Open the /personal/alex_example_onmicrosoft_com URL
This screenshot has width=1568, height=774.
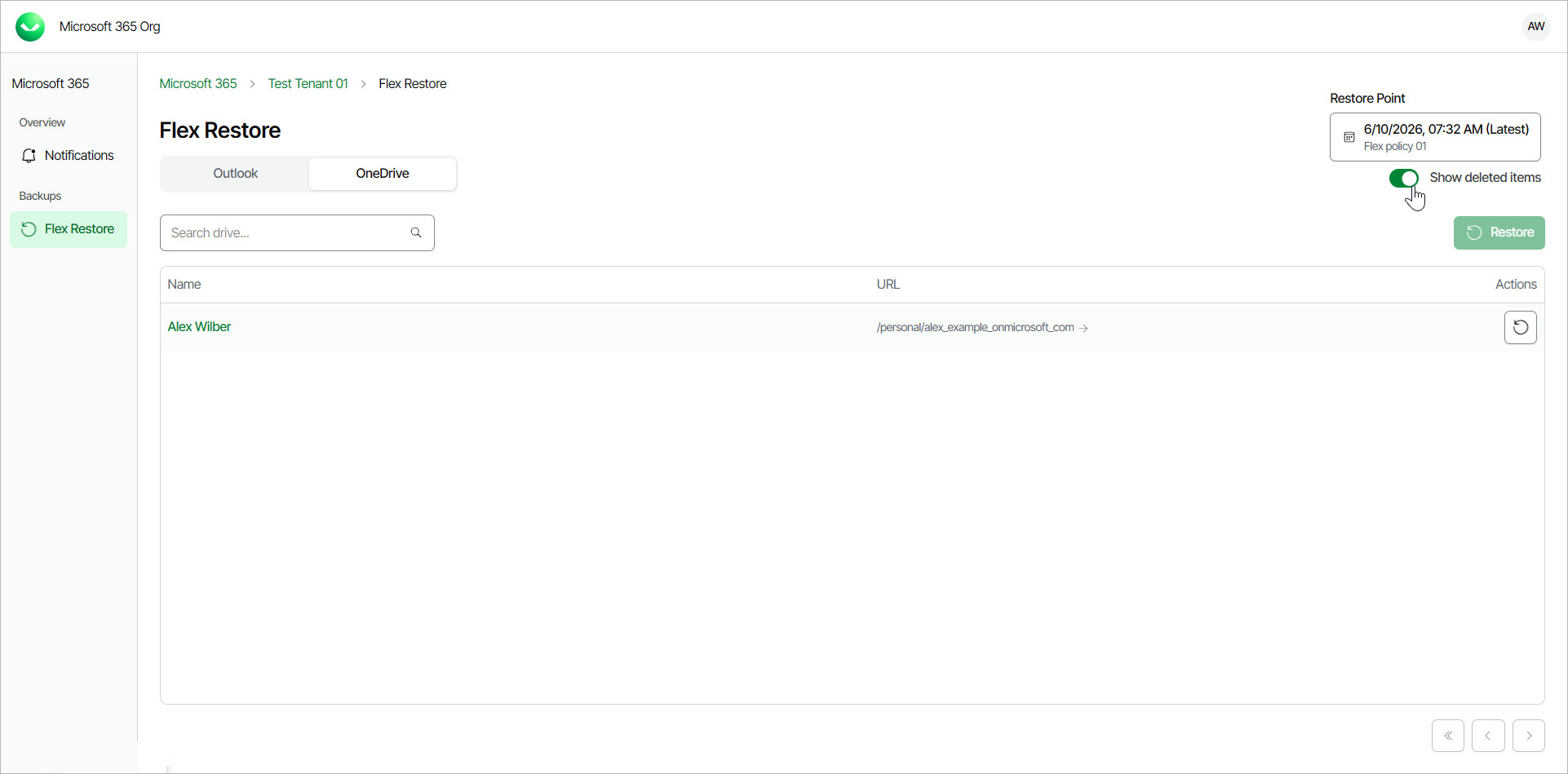click(x=975, y=328)
